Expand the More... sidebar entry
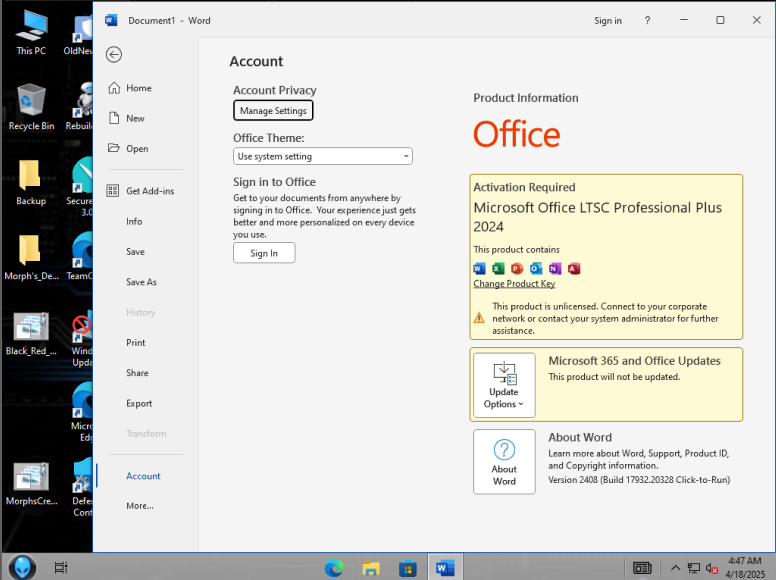This screenshot has width=776, height=580. tap(138, 506)
